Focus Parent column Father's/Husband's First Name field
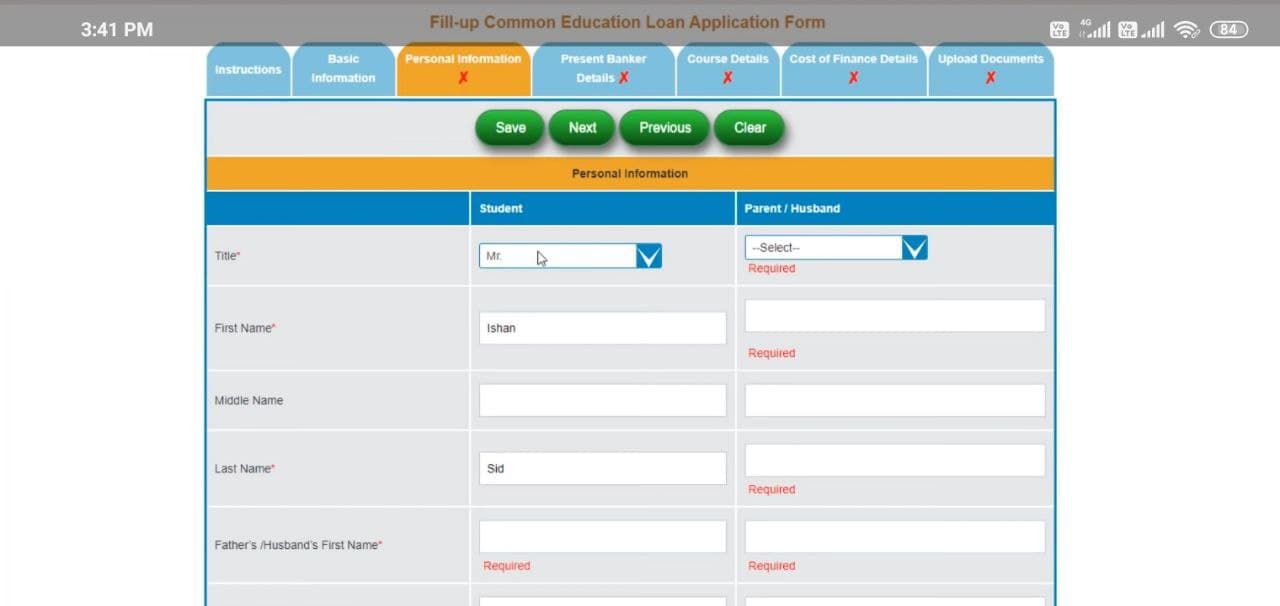The height and width of the screenshot is (606, 1280). 895,536
